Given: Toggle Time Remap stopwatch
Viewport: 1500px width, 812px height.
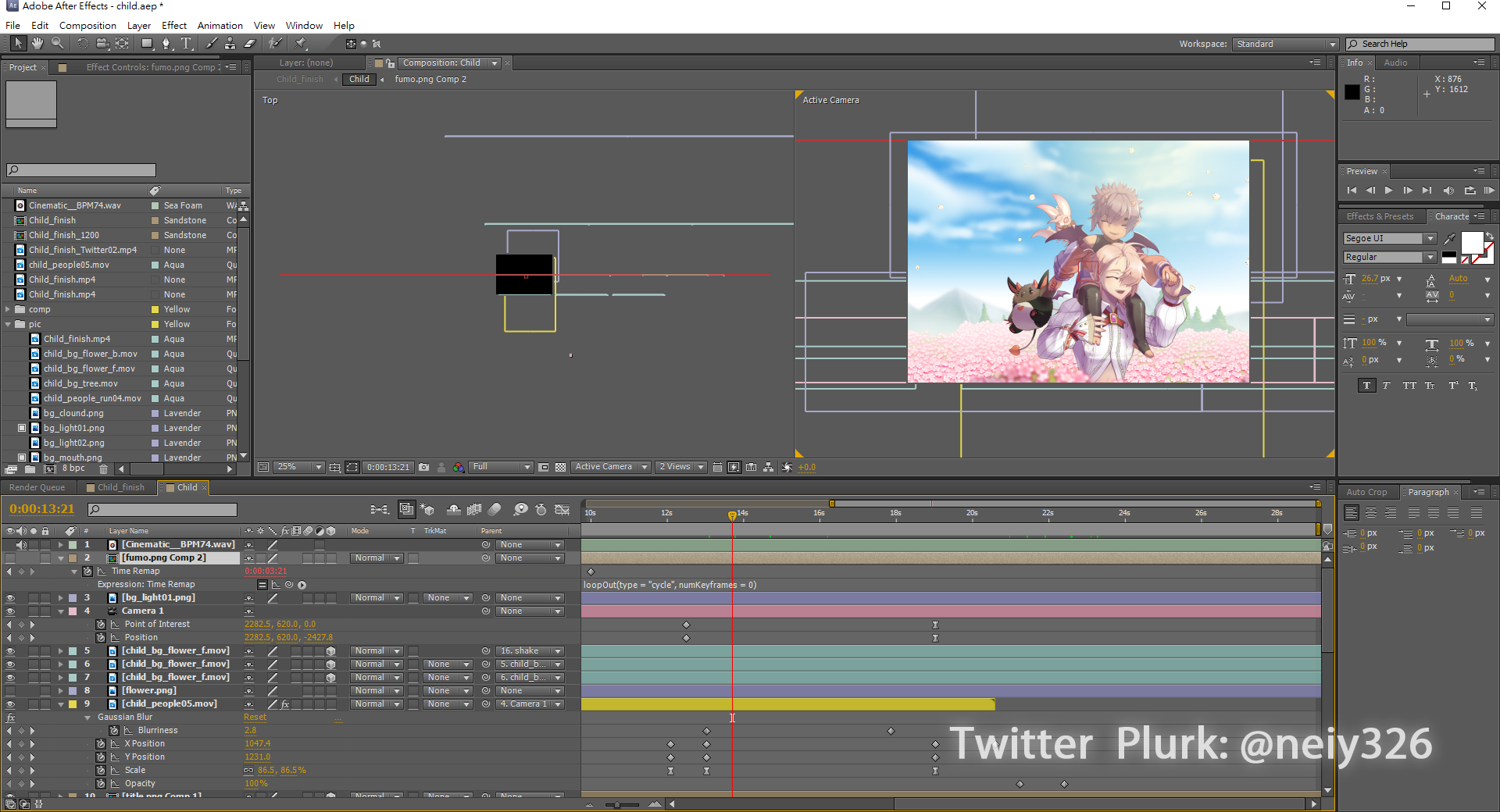Looking at the screenshot, I should pos(87,571).
